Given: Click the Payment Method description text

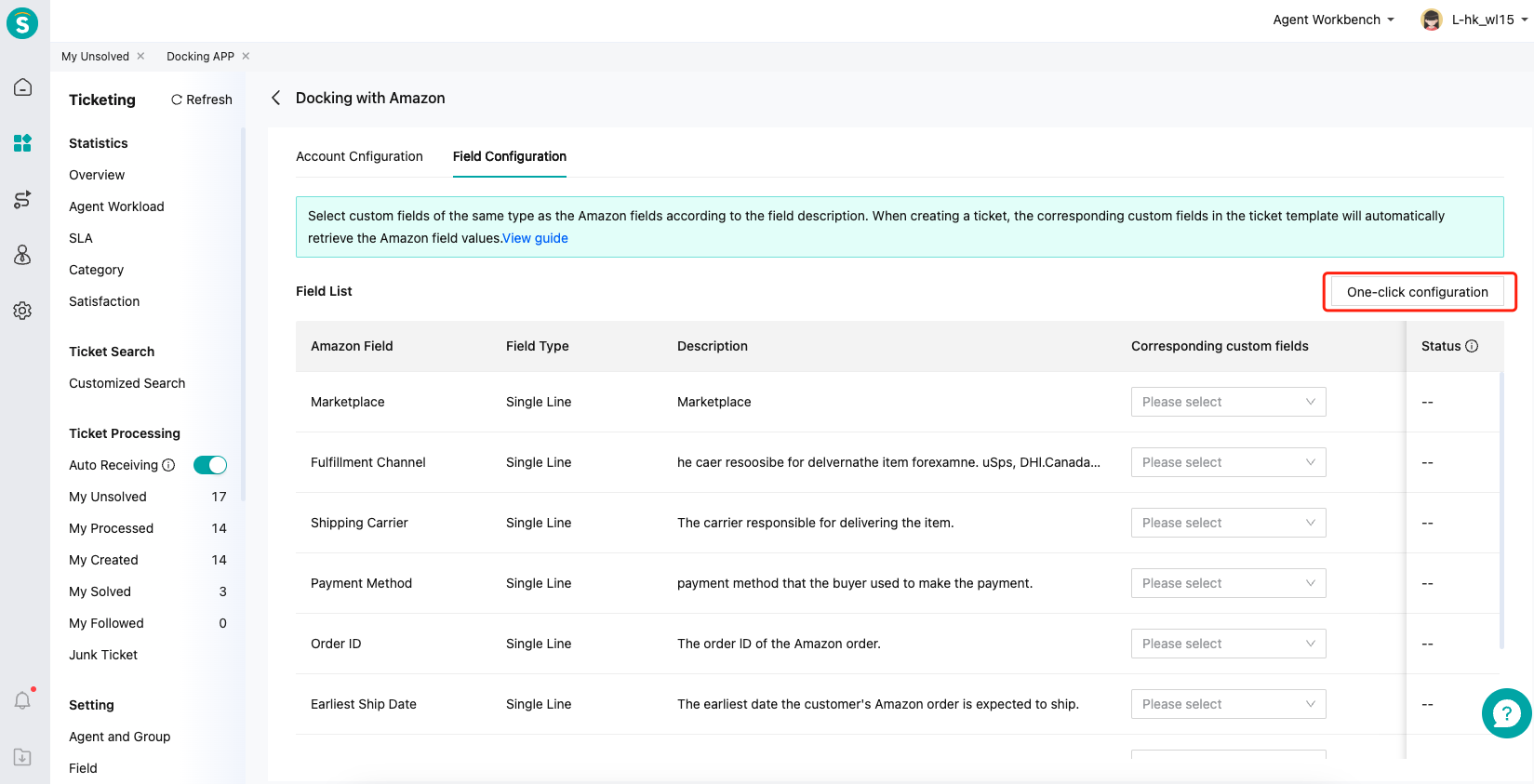Looking at the screenshot, I should [855, 583].
